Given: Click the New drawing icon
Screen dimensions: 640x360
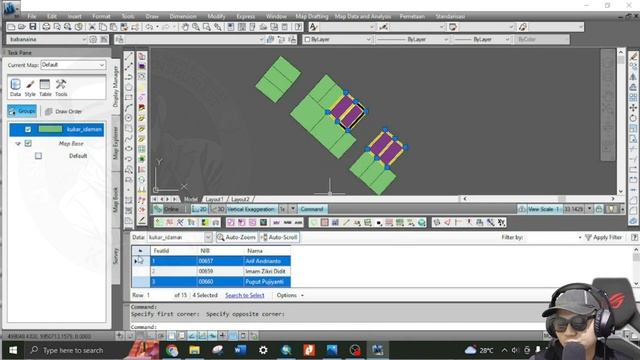Looking at the screenshot, I should (x=11, y=27).
